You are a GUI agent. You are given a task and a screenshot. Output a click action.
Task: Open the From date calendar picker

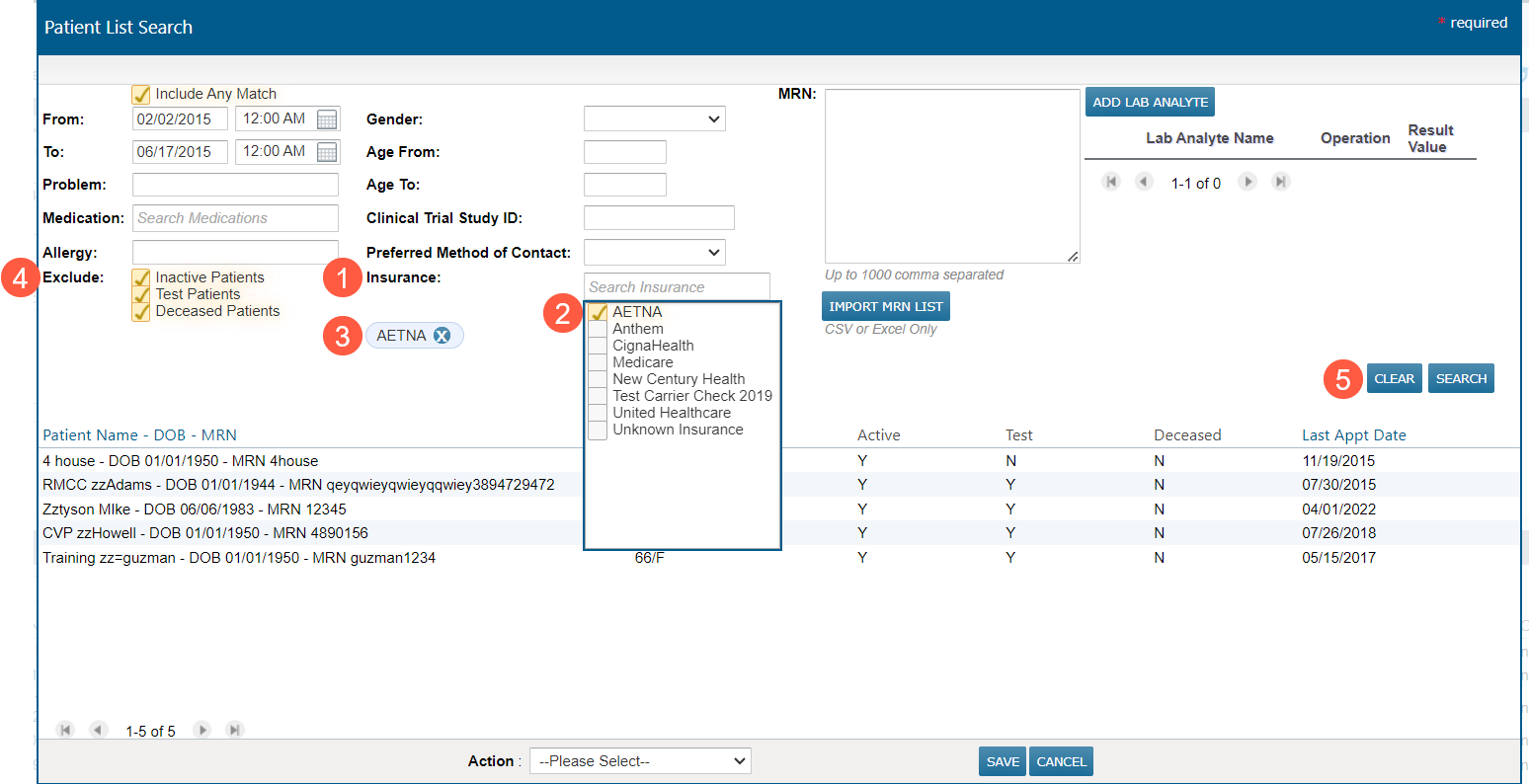pyautogui.click(x=327, y=119)
